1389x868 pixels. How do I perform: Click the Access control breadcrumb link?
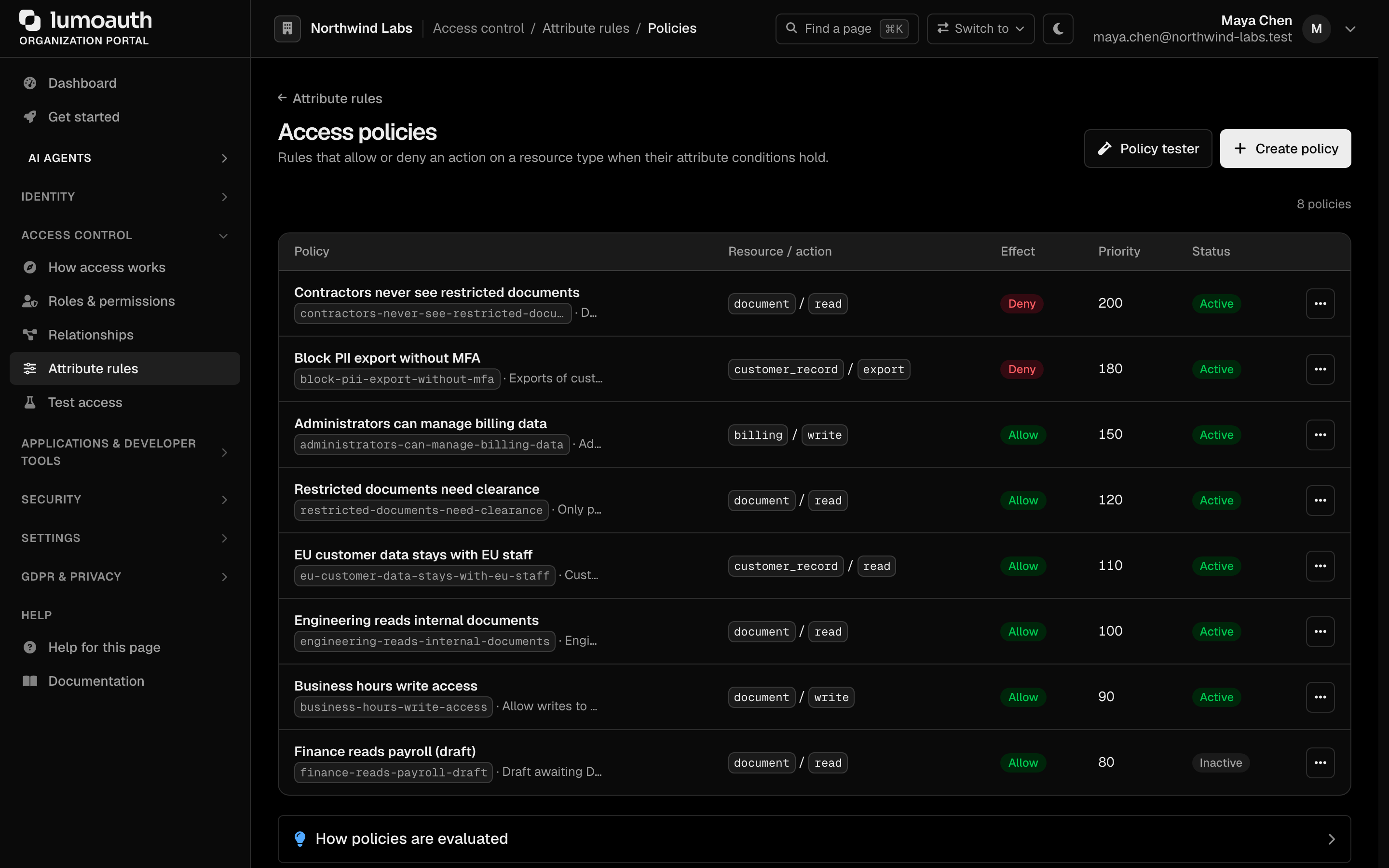tap(478, 28)
